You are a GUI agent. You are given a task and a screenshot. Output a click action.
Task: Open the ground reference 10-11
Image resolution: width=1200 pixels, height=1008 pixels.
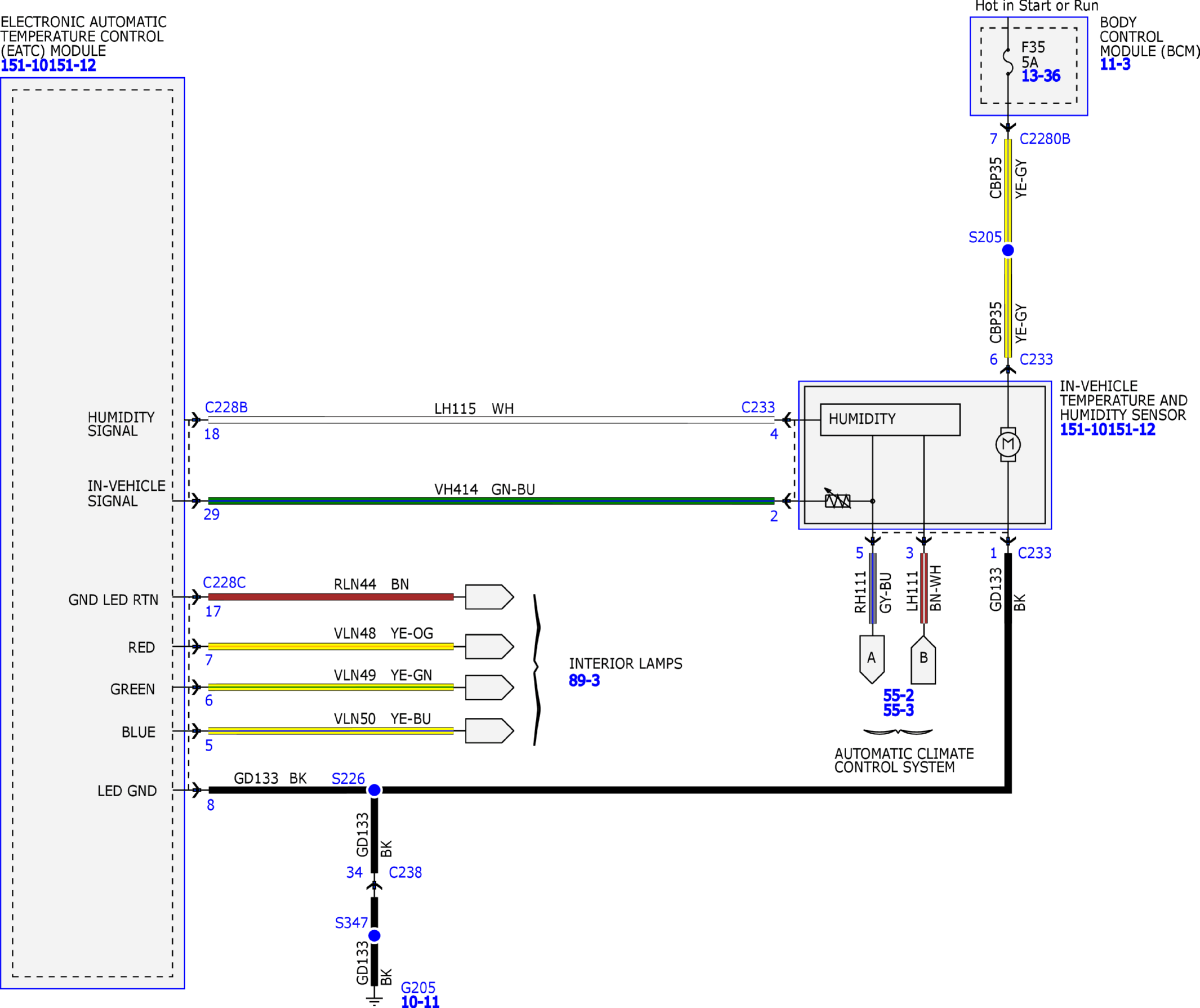coord(420,1001)
